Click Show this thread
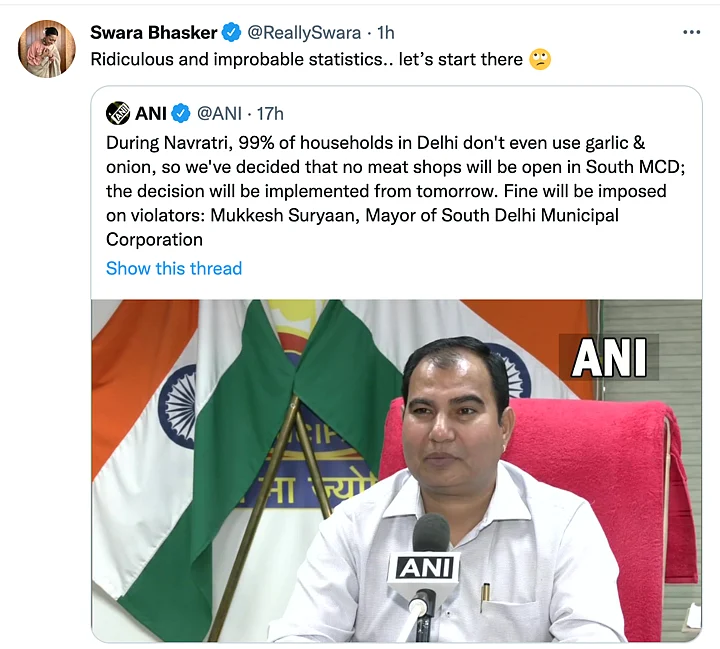Image resolution: width=720 pixels, height=649 pixels. click(x=174, y=268)
